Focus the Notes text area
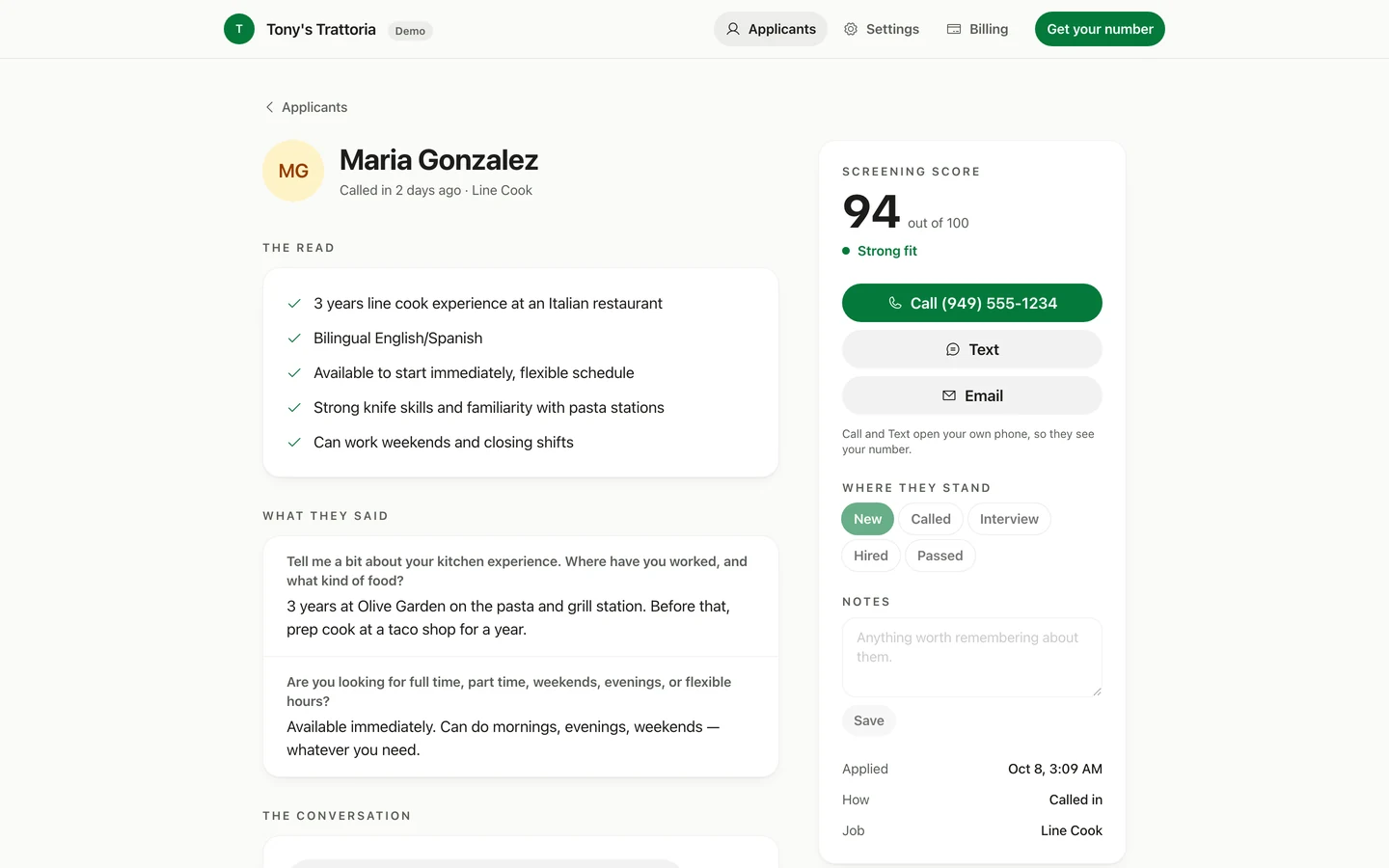Viewport: 1389px width, 868px height. point(972,657)
